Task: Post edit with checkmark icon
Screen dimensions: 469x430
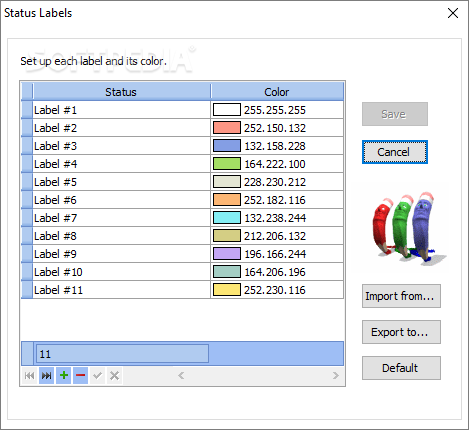Action: pos(97,376)
